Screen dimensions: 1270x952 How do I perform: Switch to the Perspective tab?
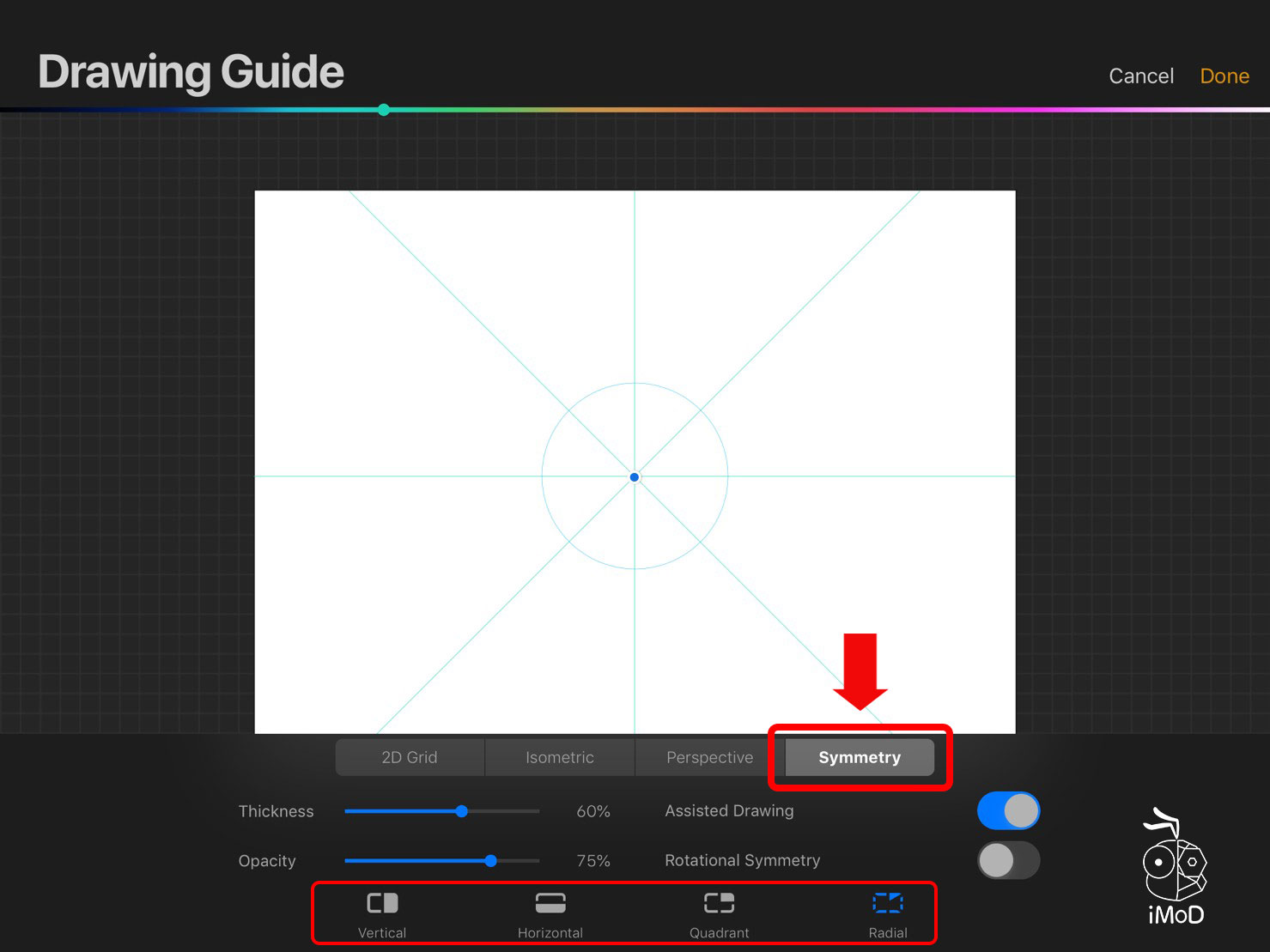(709, 757)
